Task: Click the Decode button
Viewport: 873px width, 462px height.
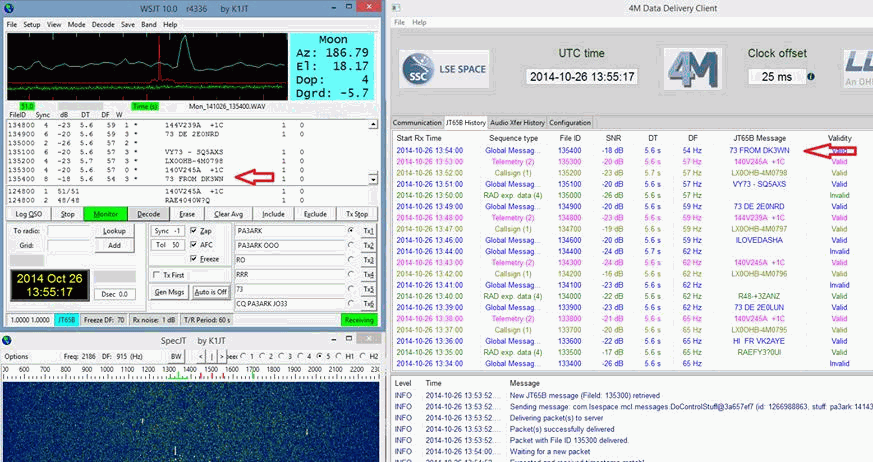Action: pyautogui.click(x=149, y=214)
